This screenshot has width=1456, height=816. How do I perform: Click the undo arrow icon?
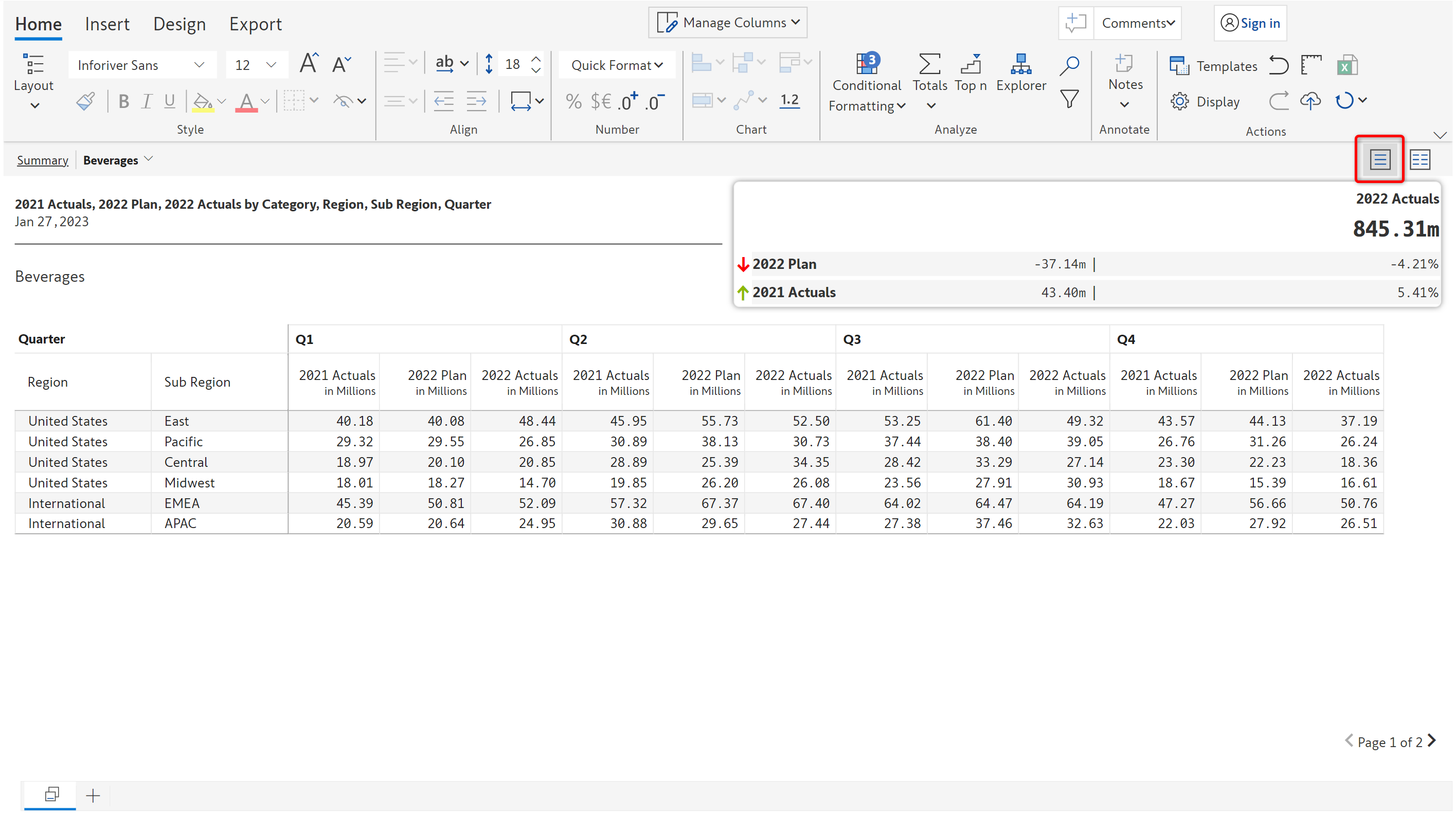[x=1279, y=65]
